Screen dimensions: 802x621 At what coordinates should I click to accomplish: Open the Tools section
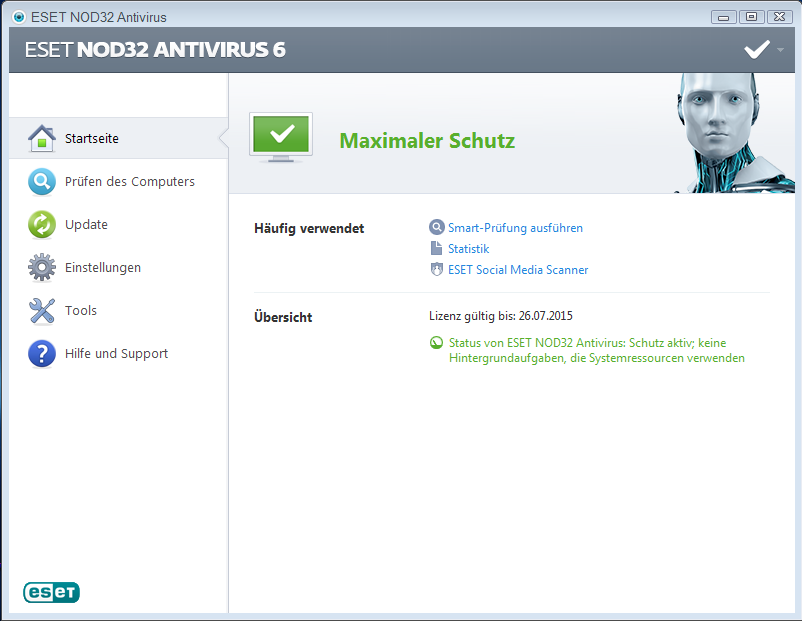(x=119, y=310)
